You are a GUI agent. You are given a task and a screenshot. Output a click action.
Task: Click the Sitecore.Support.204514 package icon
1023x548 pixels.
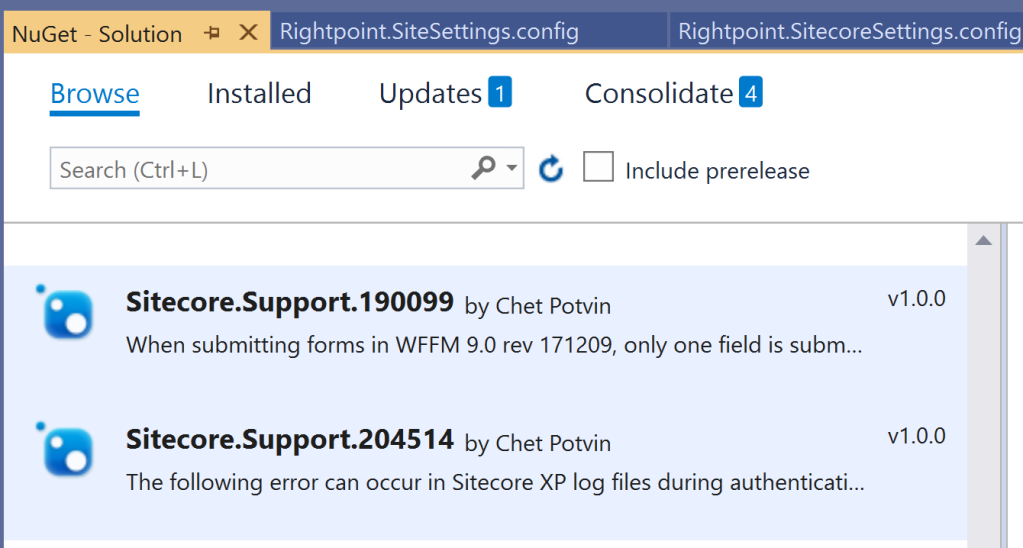(x=67, y=451)
